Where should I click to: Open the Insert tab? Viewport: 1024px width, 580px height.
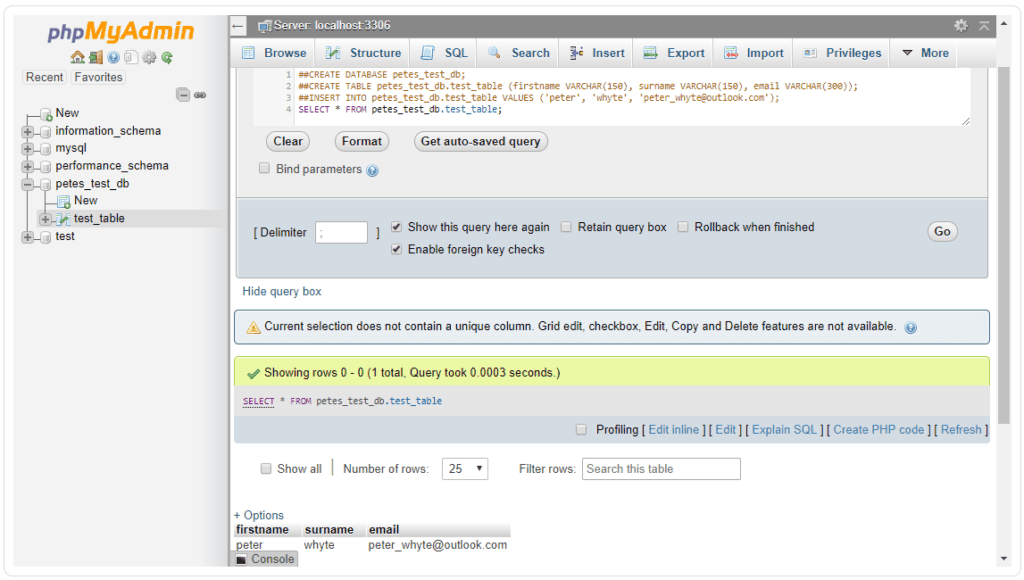[596, 53]
